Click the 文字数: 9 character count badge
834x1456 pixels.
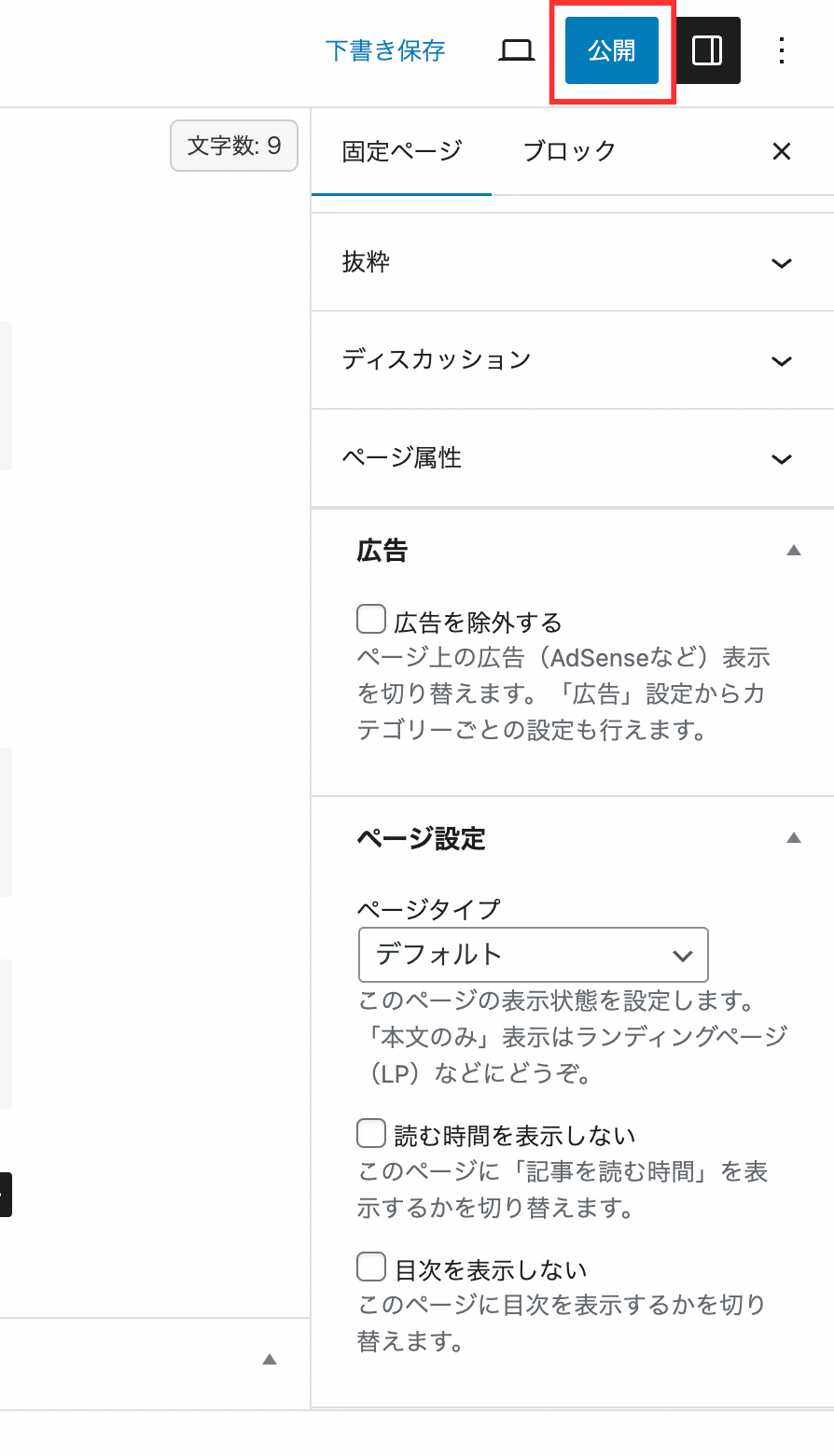(x=234, y=146)
